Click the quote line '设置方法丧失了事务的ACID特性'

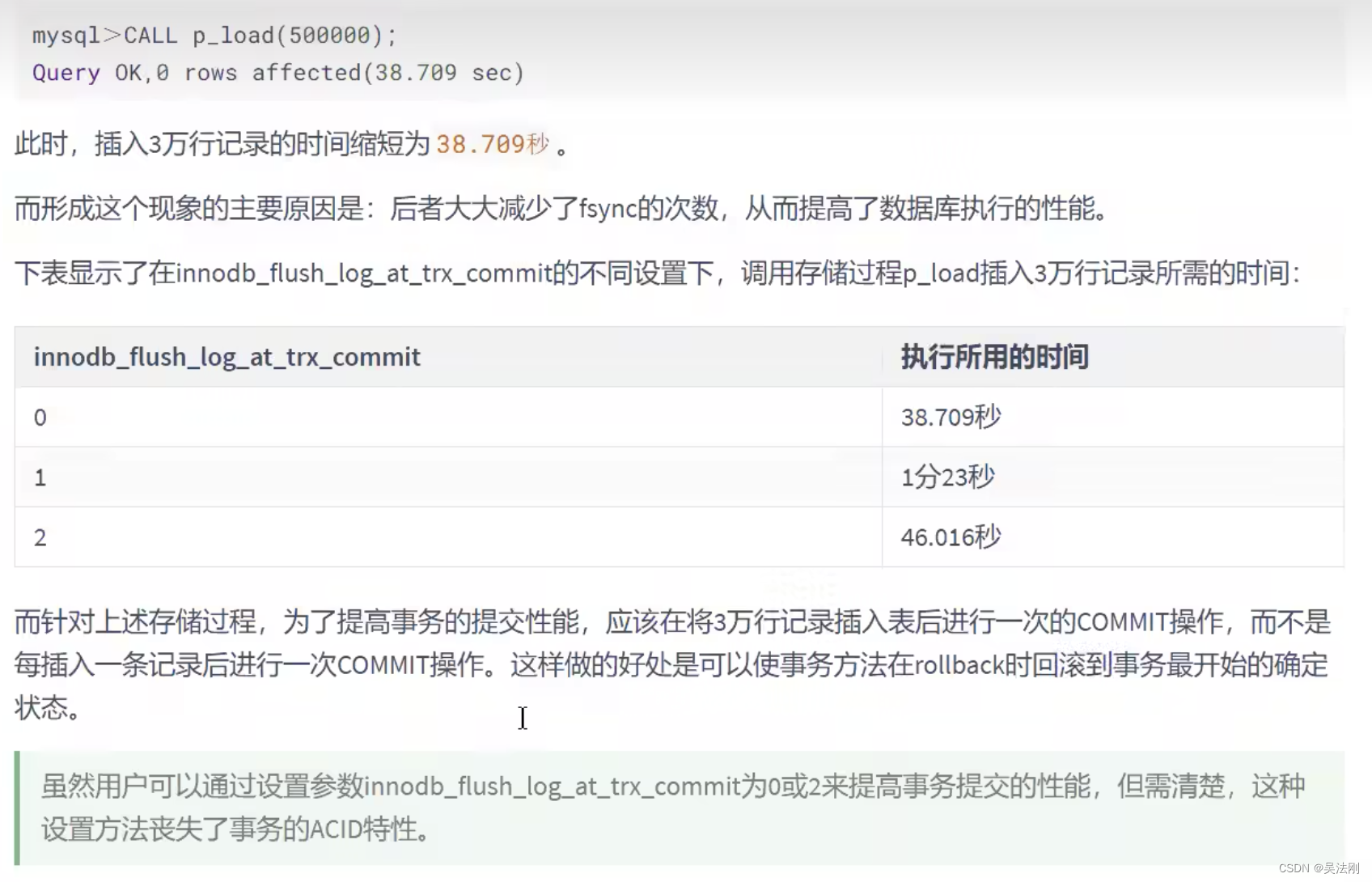tap(236, 829)
